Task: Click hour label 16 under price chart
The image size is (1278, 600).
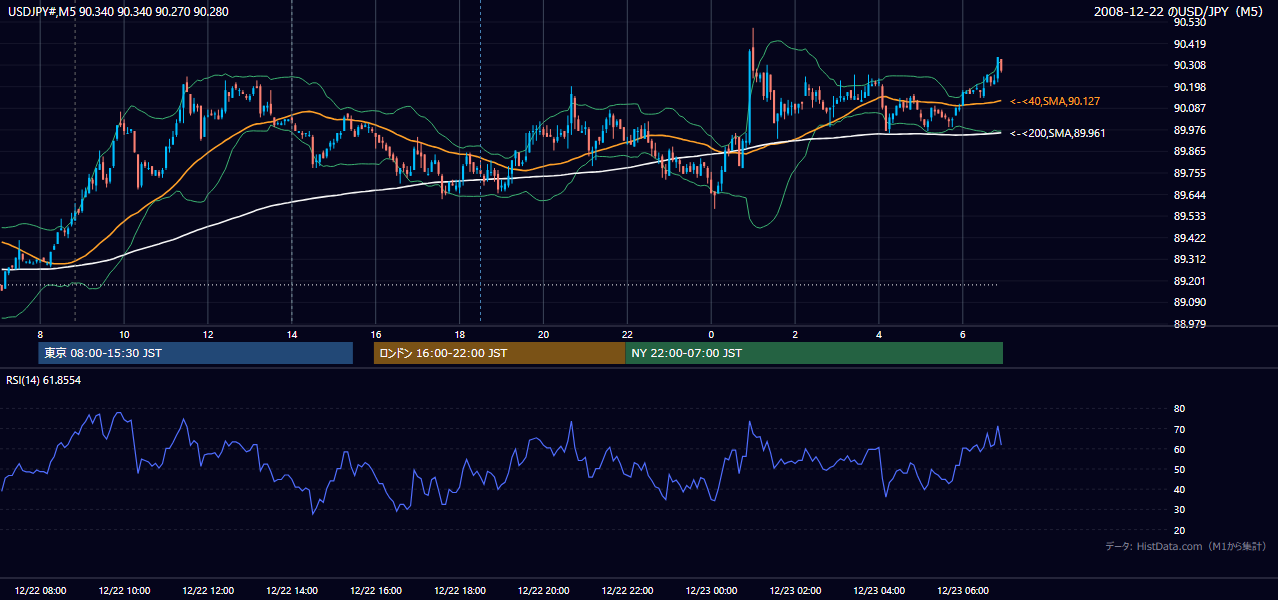Action: pos(375,334)
